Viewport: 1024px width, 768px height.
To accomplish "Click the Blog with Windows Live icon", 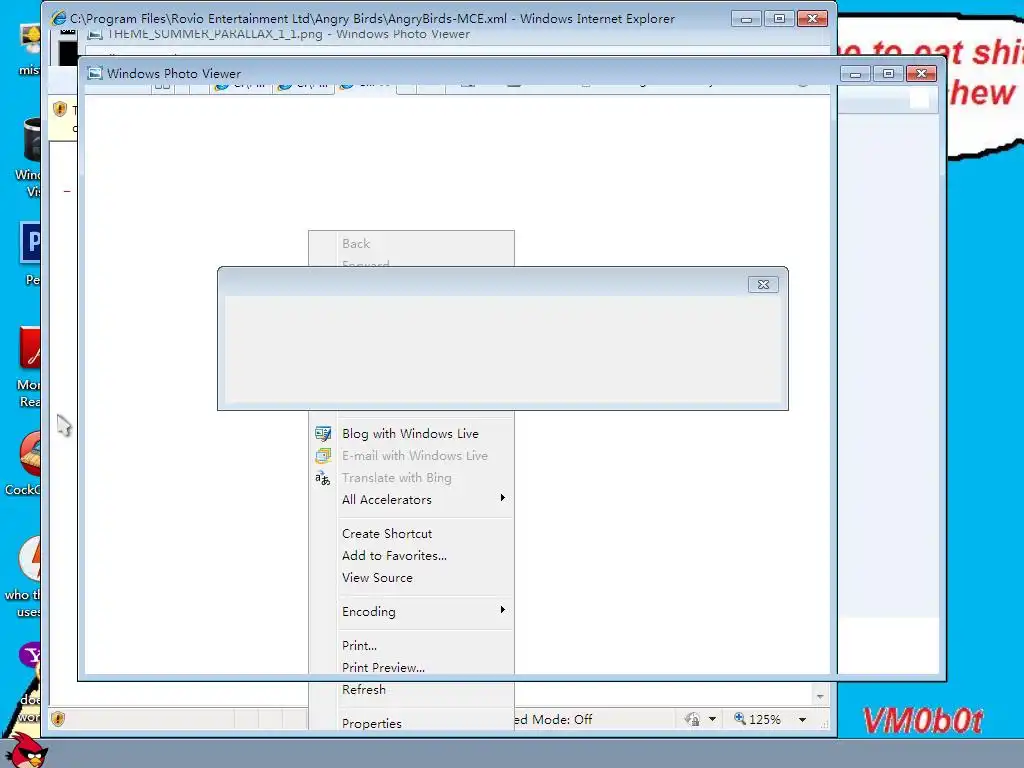I will 323,434.
